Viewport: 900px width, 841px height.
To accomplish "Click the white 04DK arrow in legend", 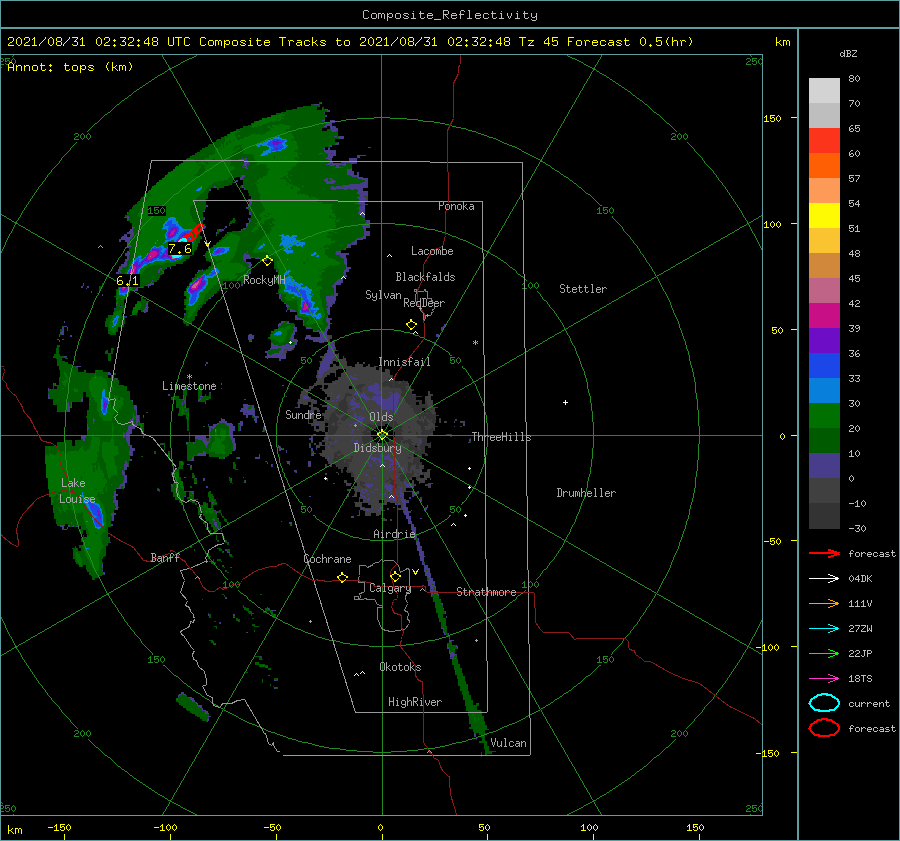I will 824,578.
